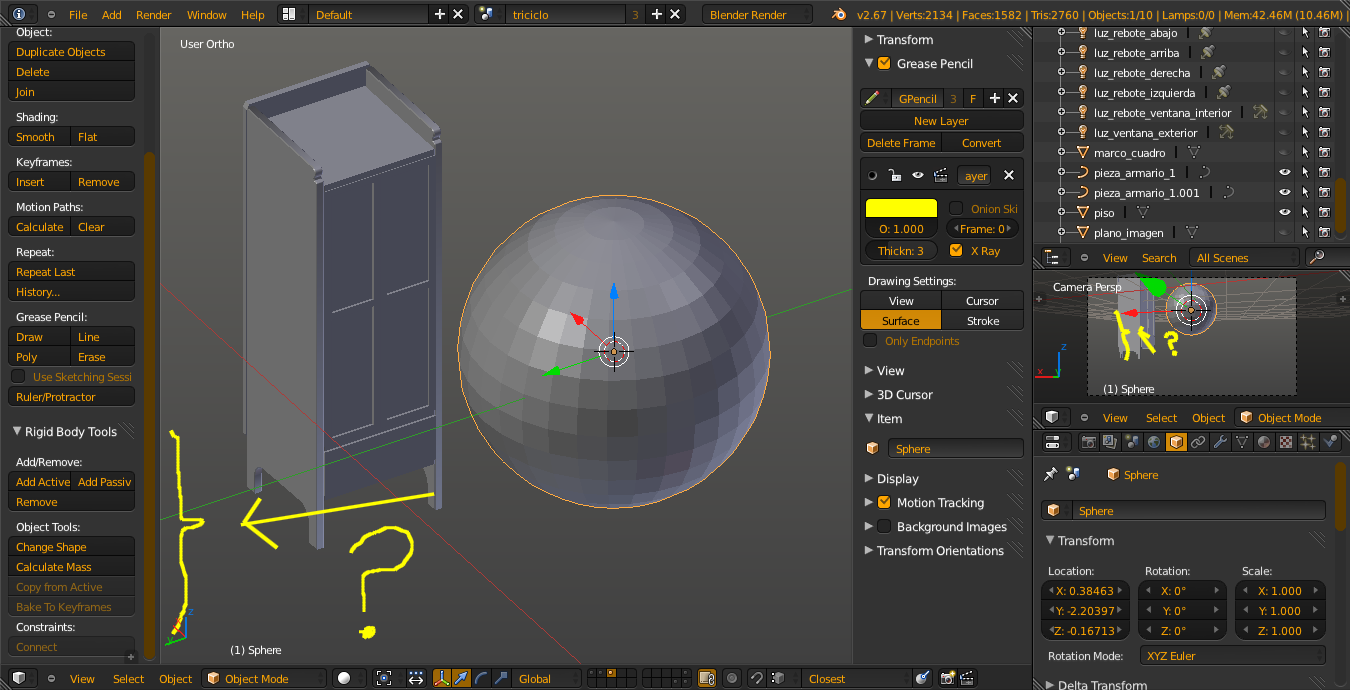Open the Scene properties tab
The image size is (1350, 690).
1132,442
